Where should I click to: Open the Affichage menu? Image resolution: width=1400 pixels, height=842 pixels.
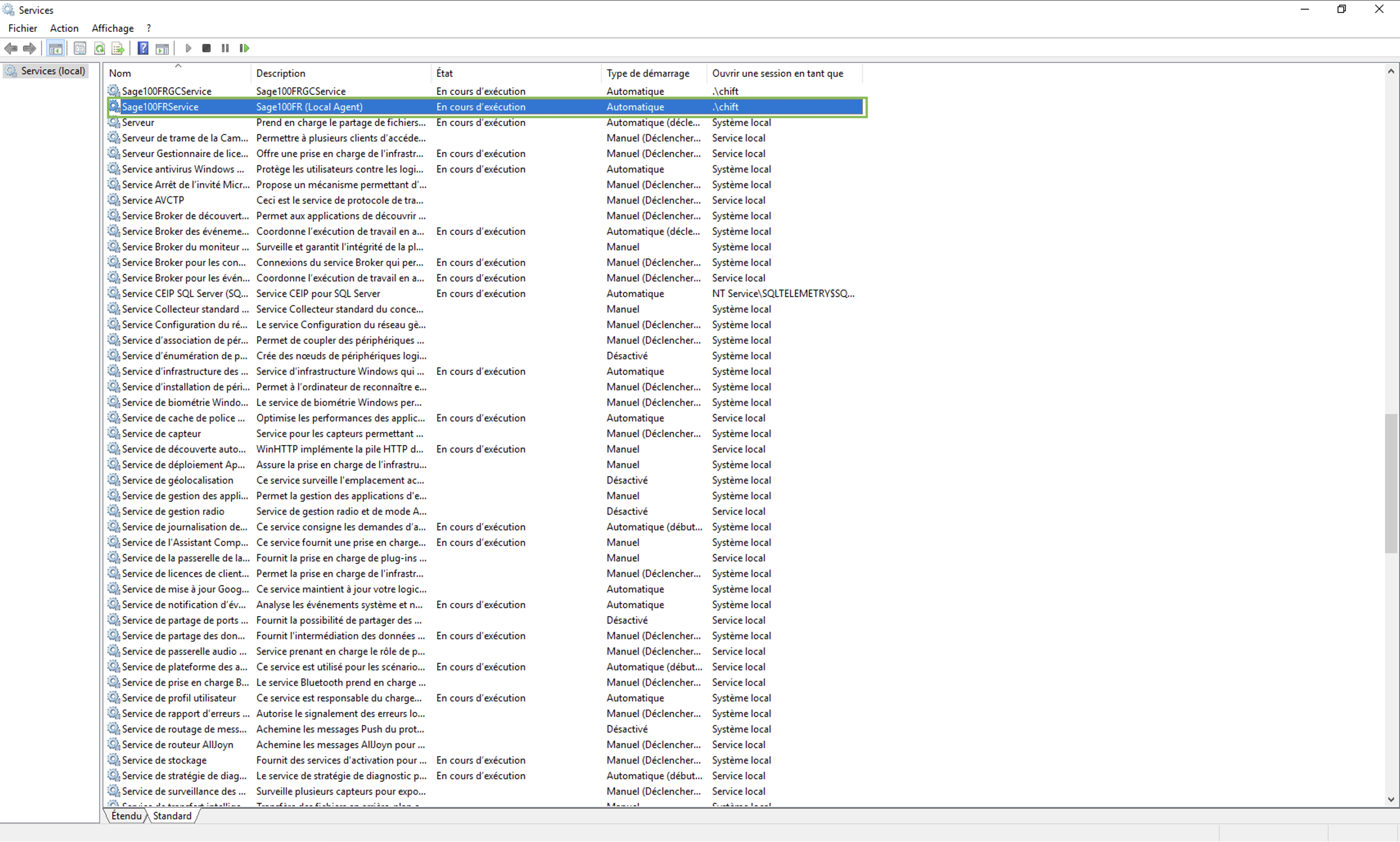[x=112, y=28]
